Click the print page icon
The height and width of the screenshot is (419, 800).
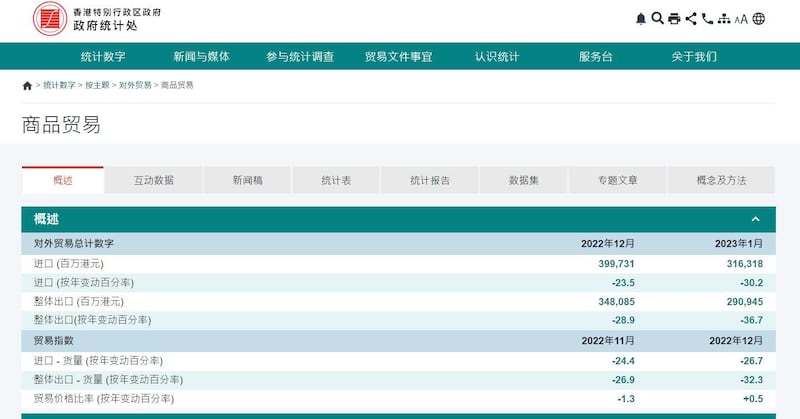point(674,19)
